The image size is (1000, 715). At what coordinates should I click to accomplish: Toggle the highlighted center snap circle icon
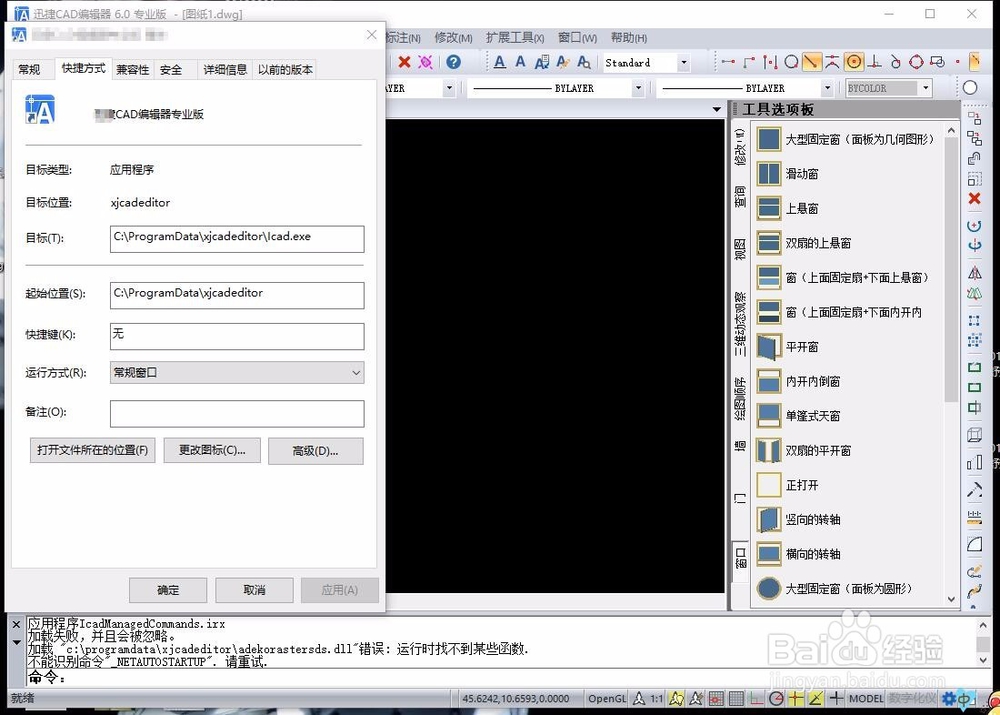pyautogui.click(x=853, y=62)
